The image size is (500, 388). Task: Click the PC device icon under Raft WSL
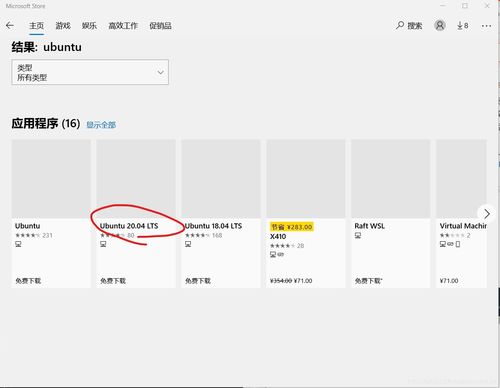coord(358,236)
